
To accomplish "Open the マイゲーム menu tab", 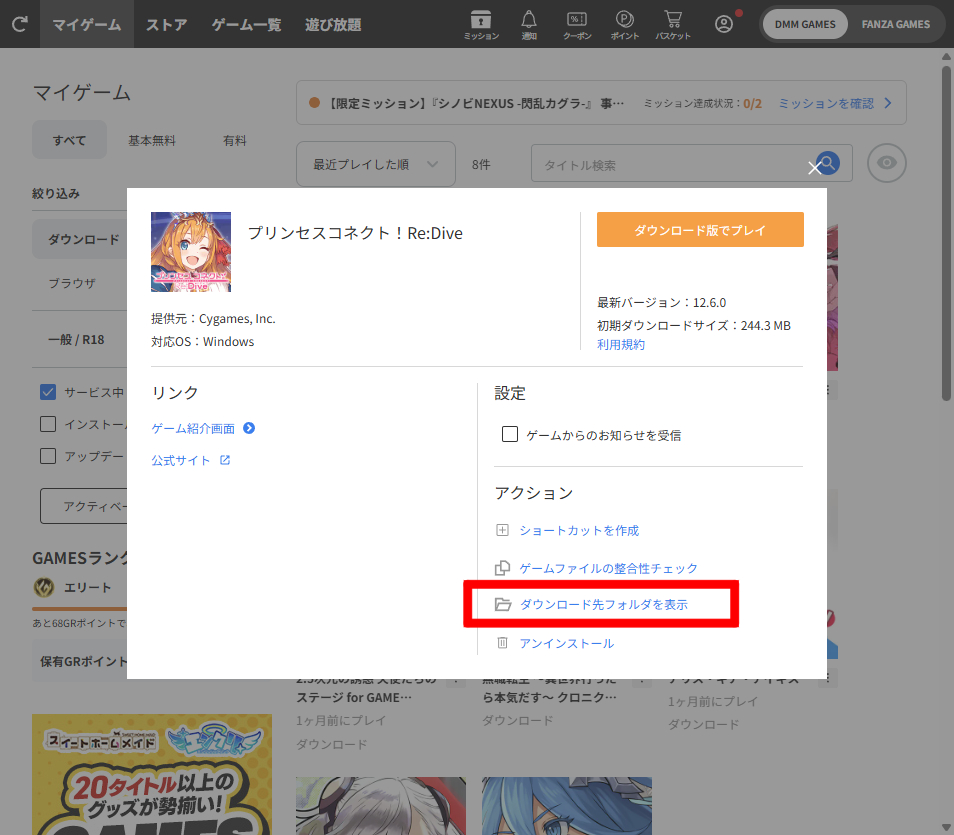I will pos(86,24).
